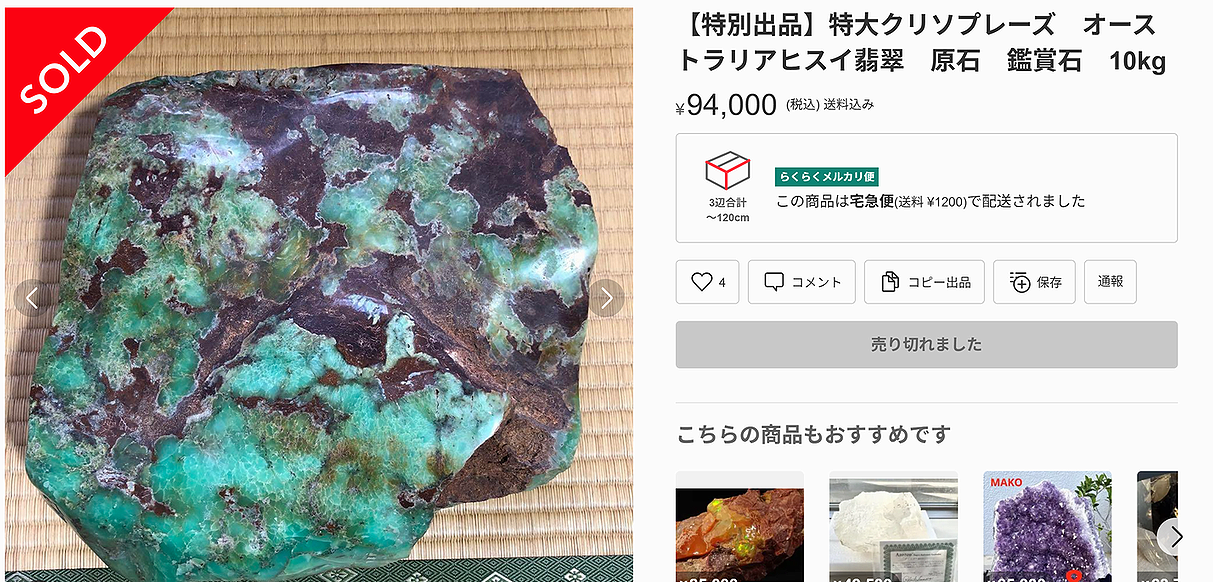1213x582 pixels.
Task: Open the 通報 report button
Action: click(x=1110, y=282)
